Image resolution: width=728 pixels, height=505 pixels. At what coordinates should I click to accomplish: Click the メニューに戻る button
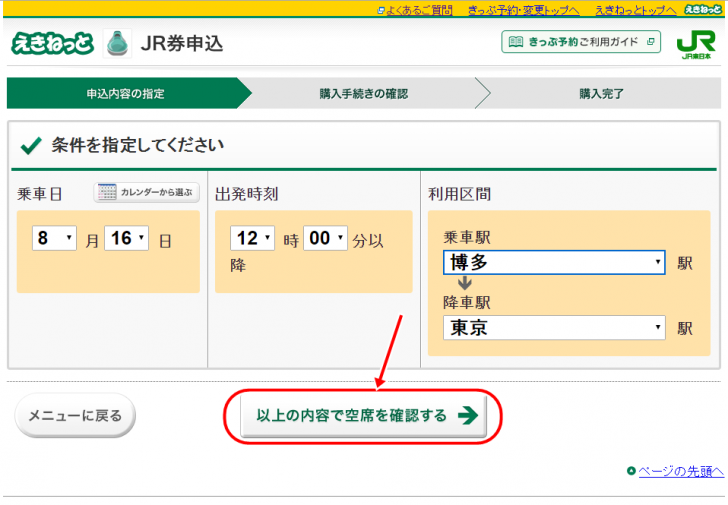(75, 415)
